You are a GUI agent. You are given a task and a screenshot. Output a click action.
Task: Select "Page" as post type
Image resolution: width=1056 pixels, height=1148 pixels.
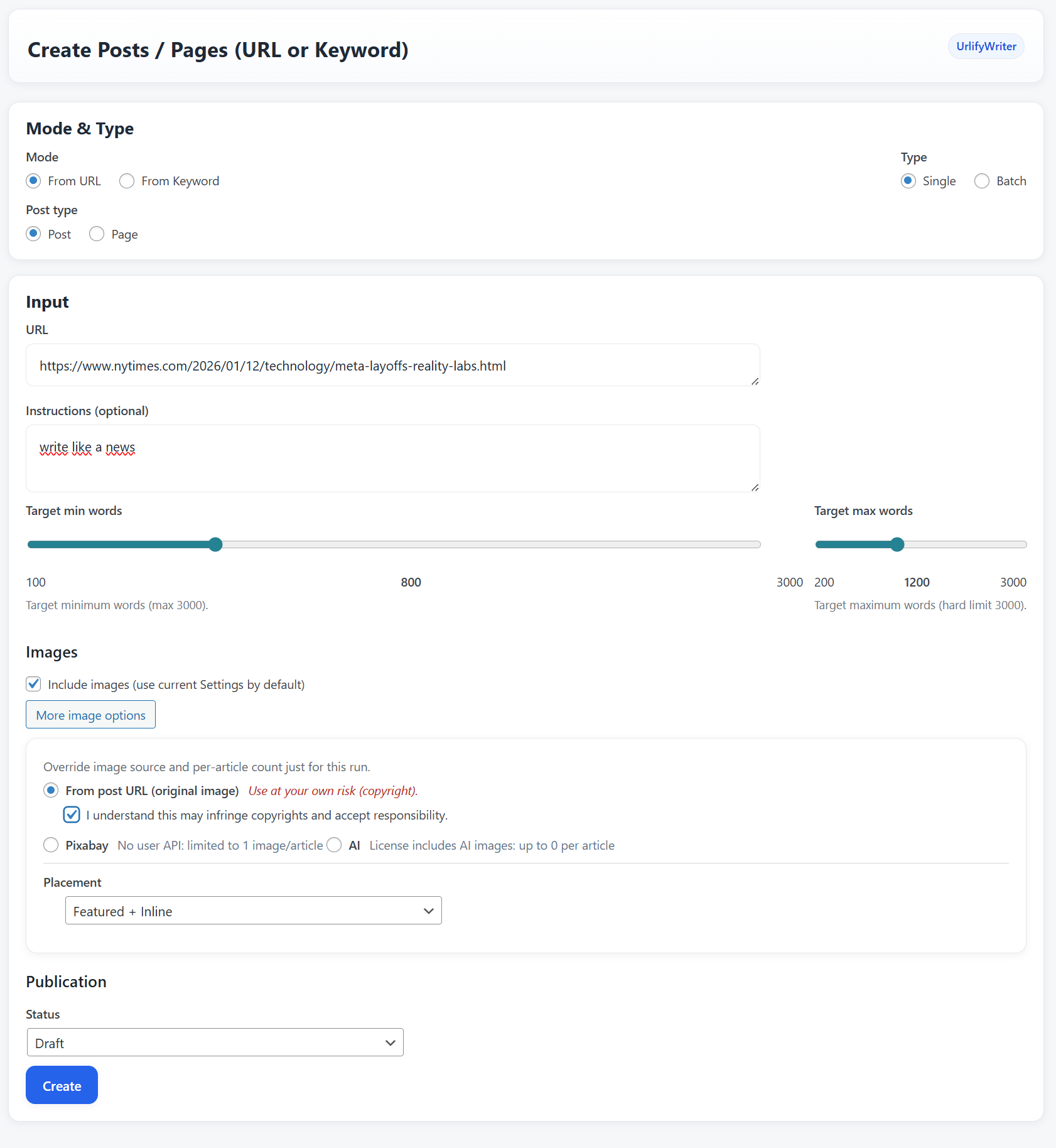click(x=97, y=234)
